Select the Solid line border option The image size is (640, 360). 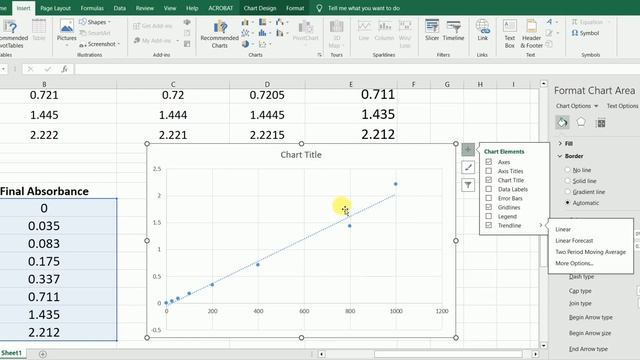click(x=567, y=181)
